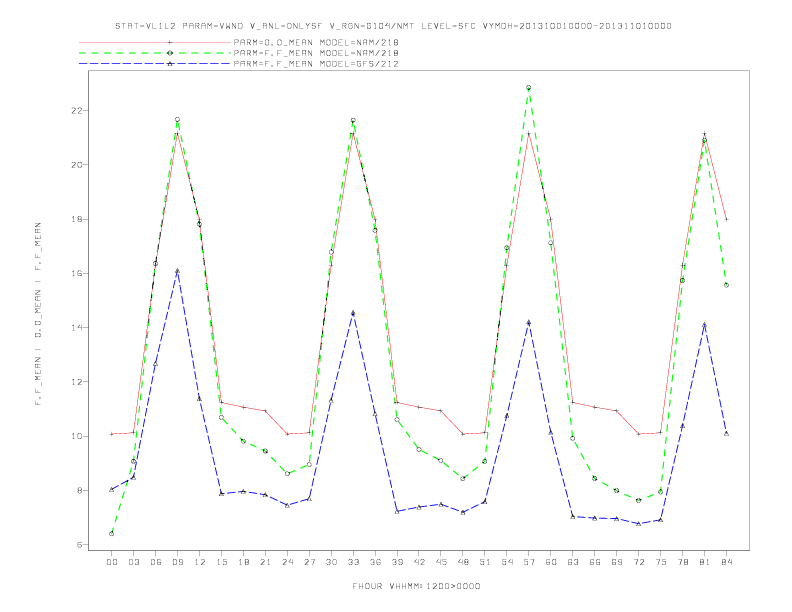Screen dimensions: 792x612
Task: Click x-axis tick label 15
Action: (x=221, y=562)
